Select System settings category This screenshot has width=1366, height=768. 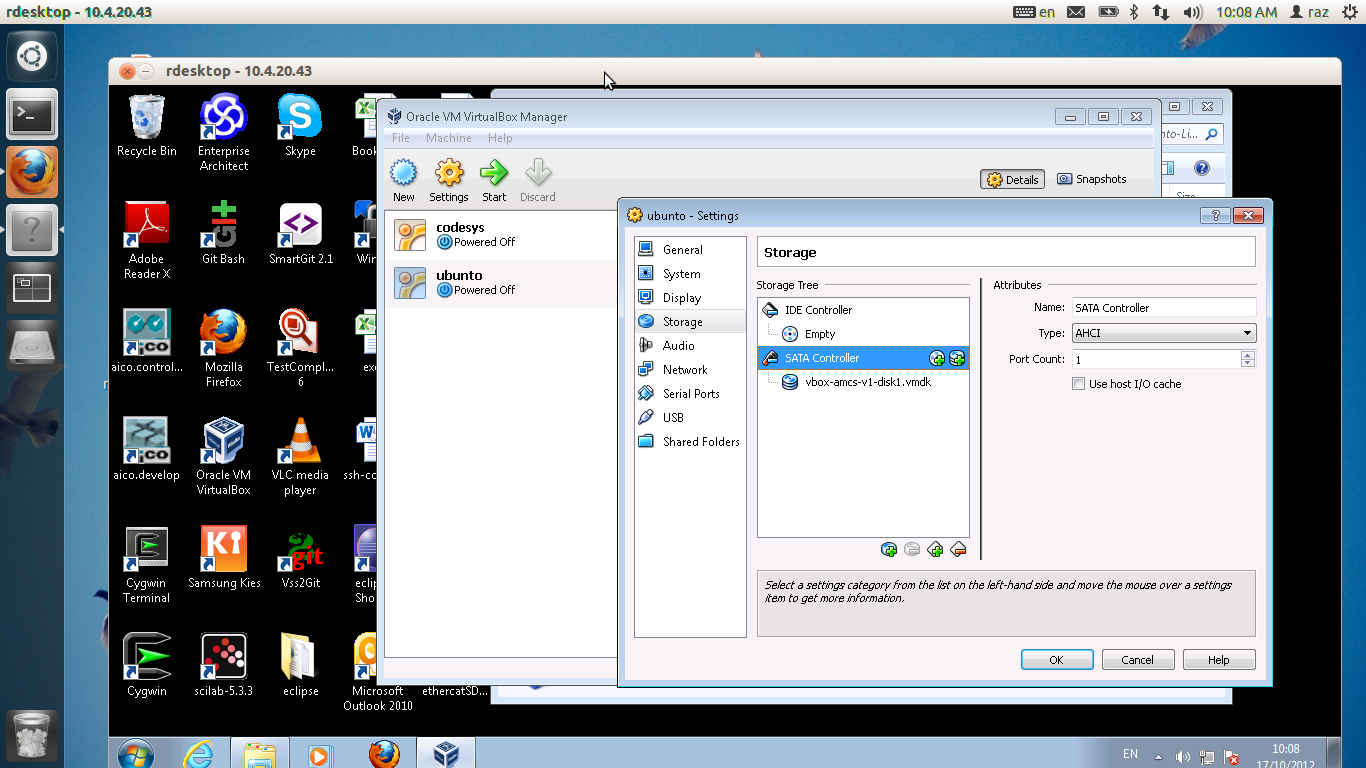pyautogui.click(x=690, y=274)
